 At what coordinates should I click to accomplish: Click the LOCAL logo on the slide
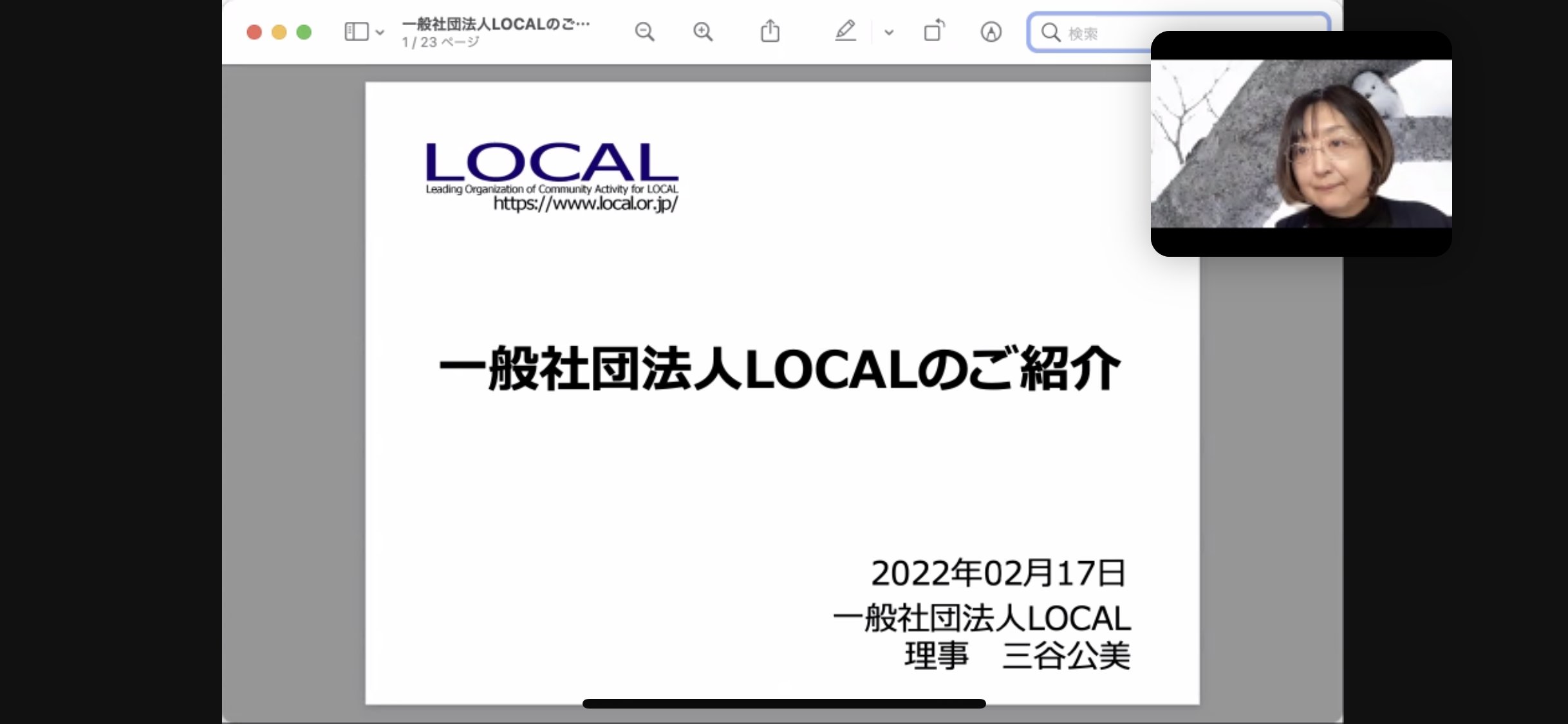(x=552, y=162)
